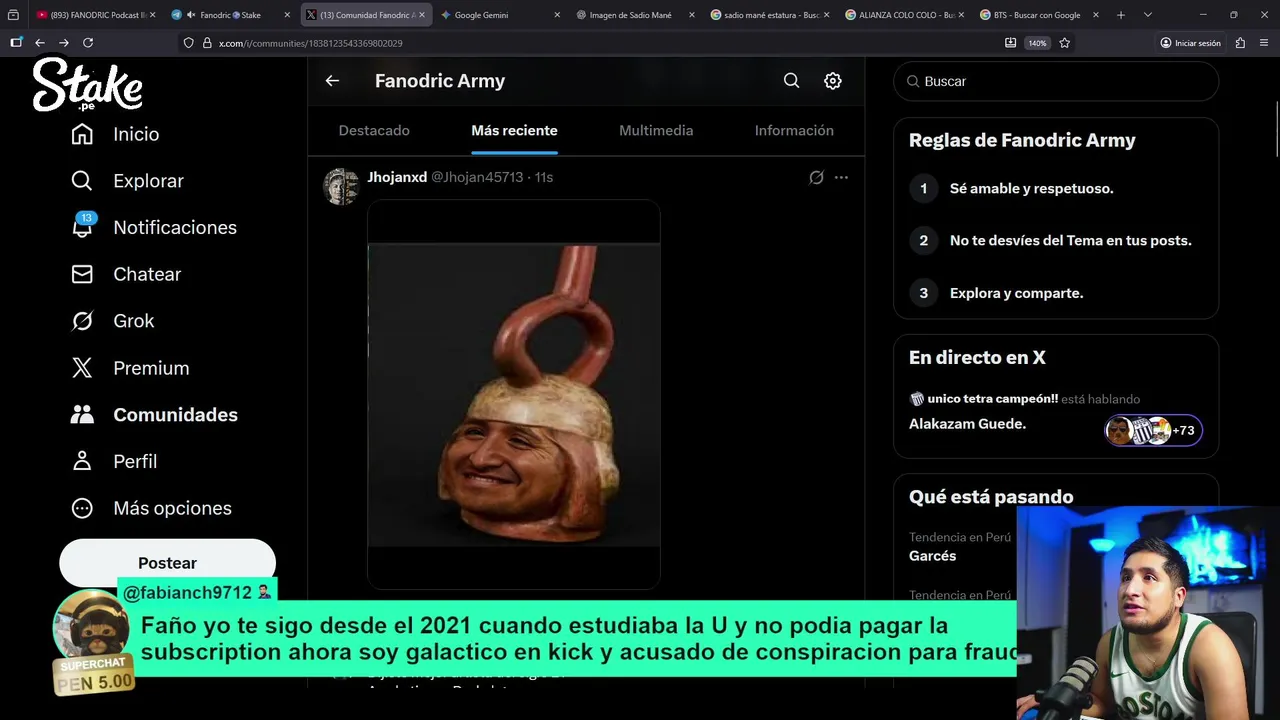1280x720 pixels.
Task: Open Explorar search icon in sidebar
Action: click(82, 181)
